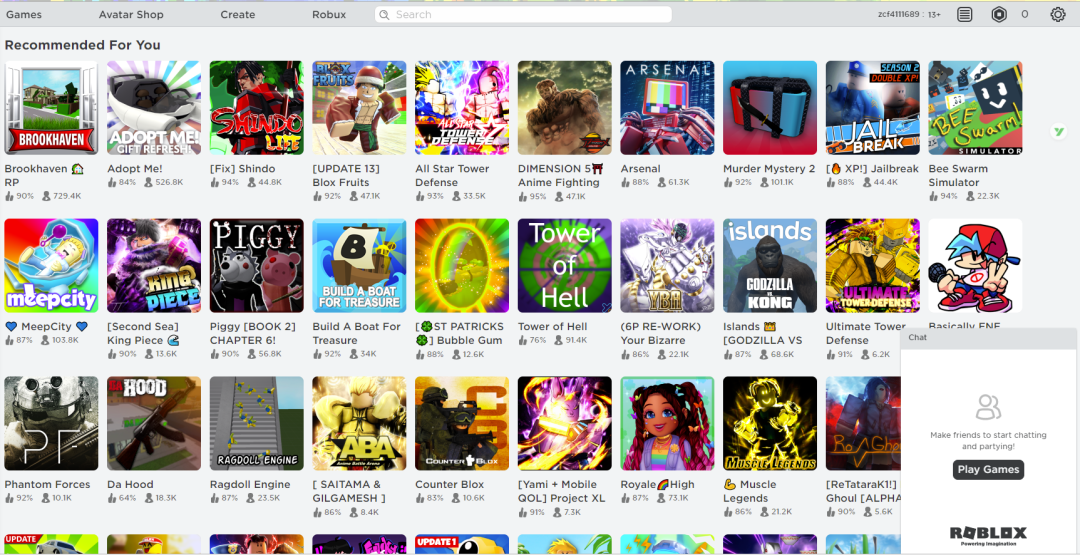Open the Blox Fruits game thumbnail
Image resolution: width=1080 pixels, height=555 pixels.
pyautogui.click(x=359, y=107)
